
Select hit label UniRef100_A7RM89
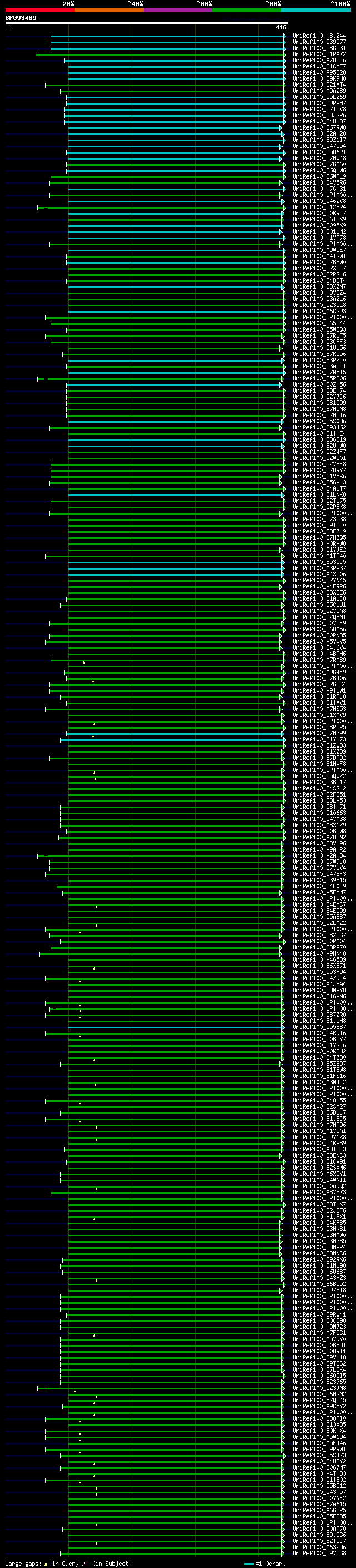(319, 660)
